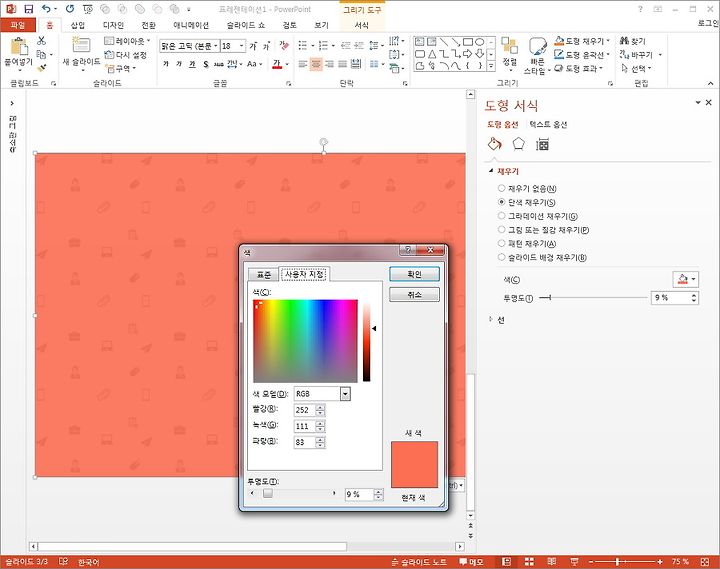Select the triangle shape in shapes gallery

coord(432,54)
